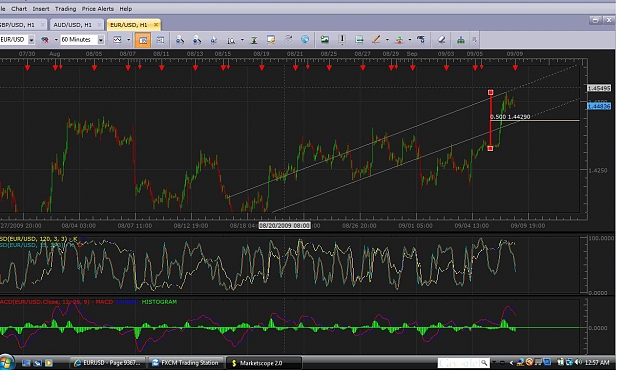Click the green vertical scale compress icon
The width and height of the screenshot is (625, 375).
coord(254,40)
